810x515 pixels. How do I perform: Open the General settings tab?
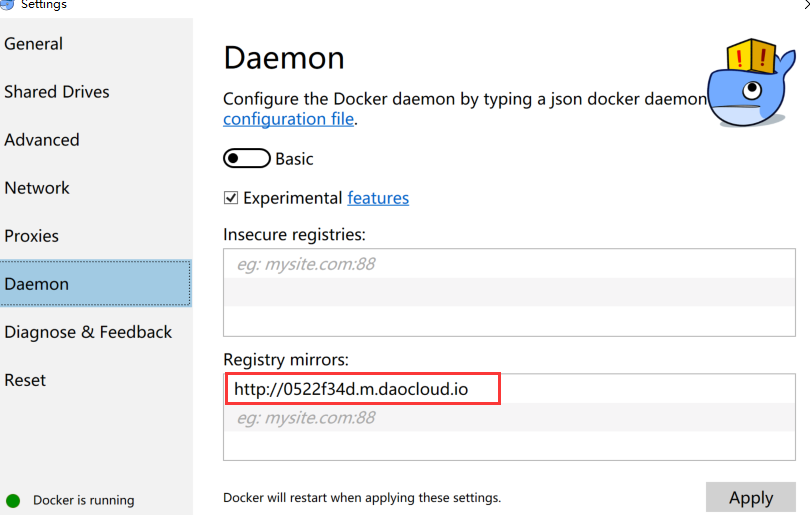coord(34,44)
